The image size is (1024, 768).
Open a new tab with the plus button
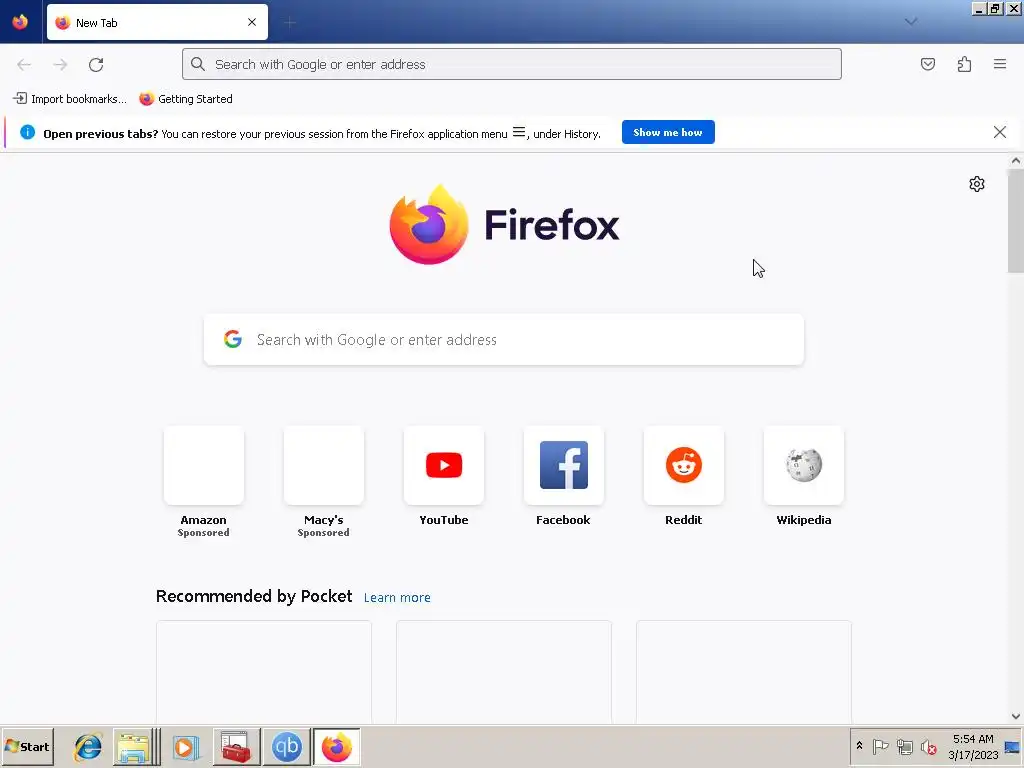tap(290, 23)
